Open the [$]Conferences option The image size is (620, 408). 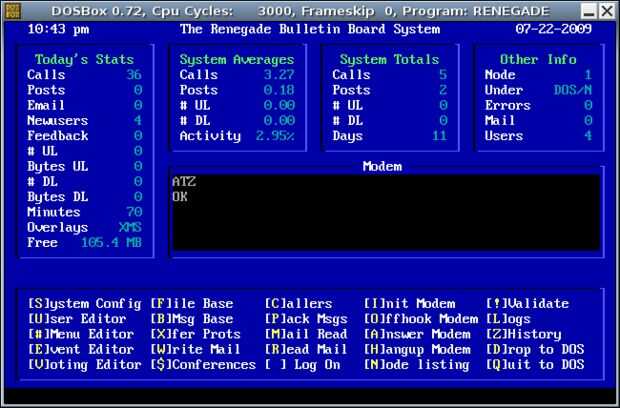[x=203, y=365]
